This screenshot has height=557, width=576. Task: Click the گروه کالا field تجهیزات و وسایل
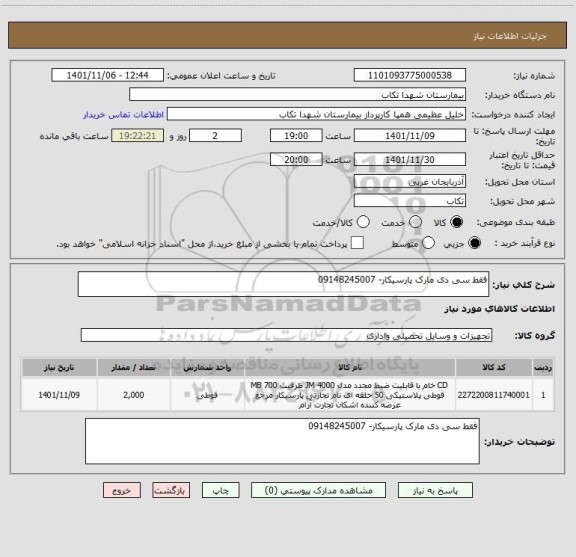pyautogui.click(x=287, y=335)
